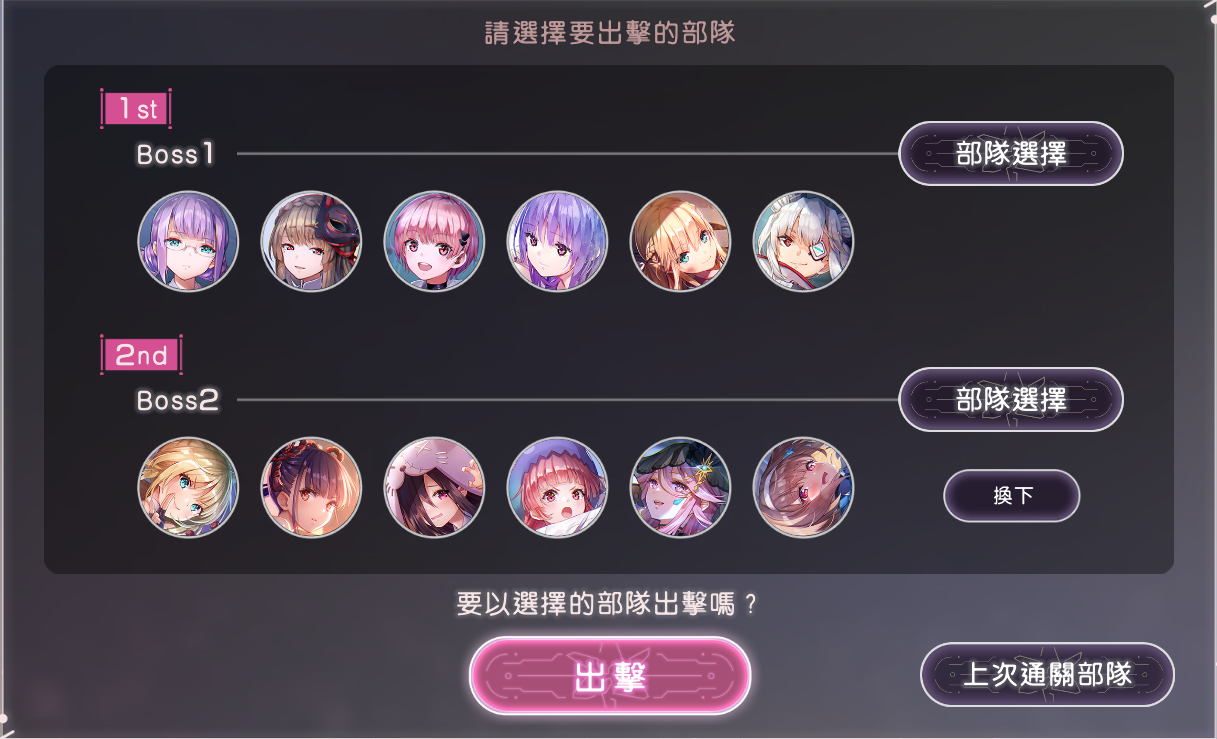Select the purple-haired girl with glasses portrait
Viewport: 1217px width, 739px height.
coord(188,241)
